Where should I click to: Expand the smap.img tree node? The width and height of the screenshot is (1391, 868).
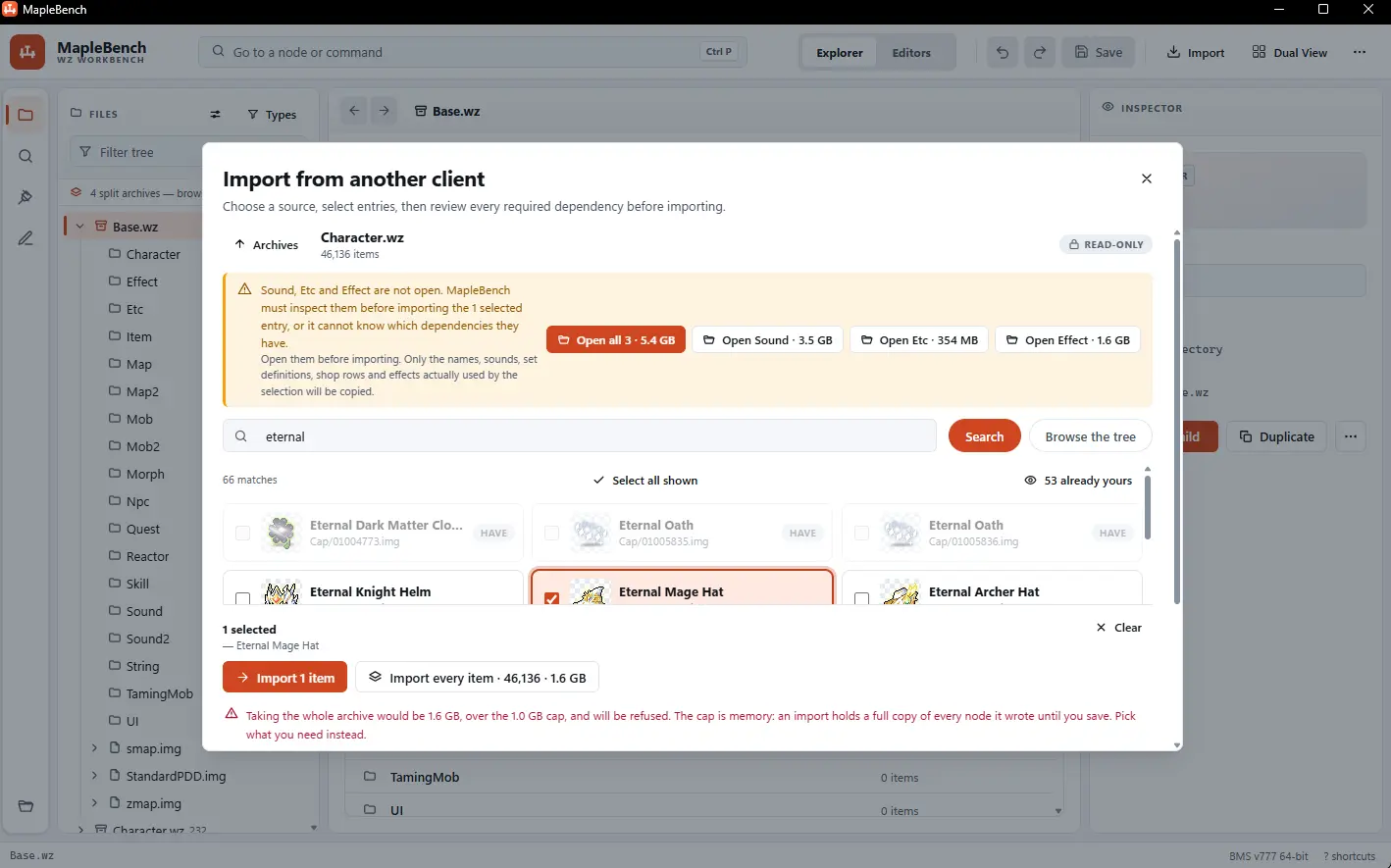(94, 748)
